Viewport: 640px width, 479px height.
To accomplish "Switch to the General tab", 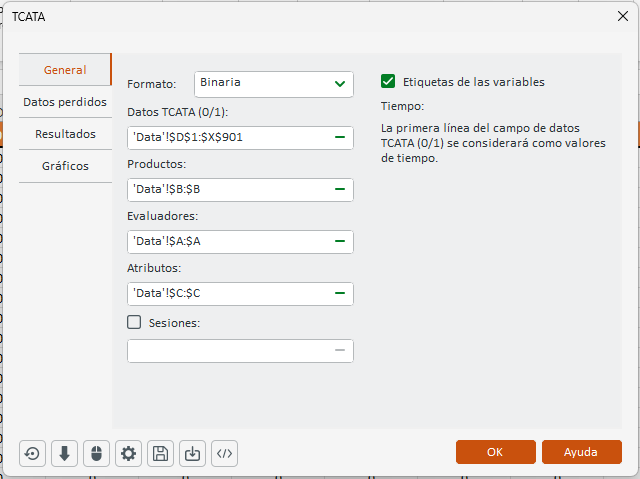I will pos(65,70).
